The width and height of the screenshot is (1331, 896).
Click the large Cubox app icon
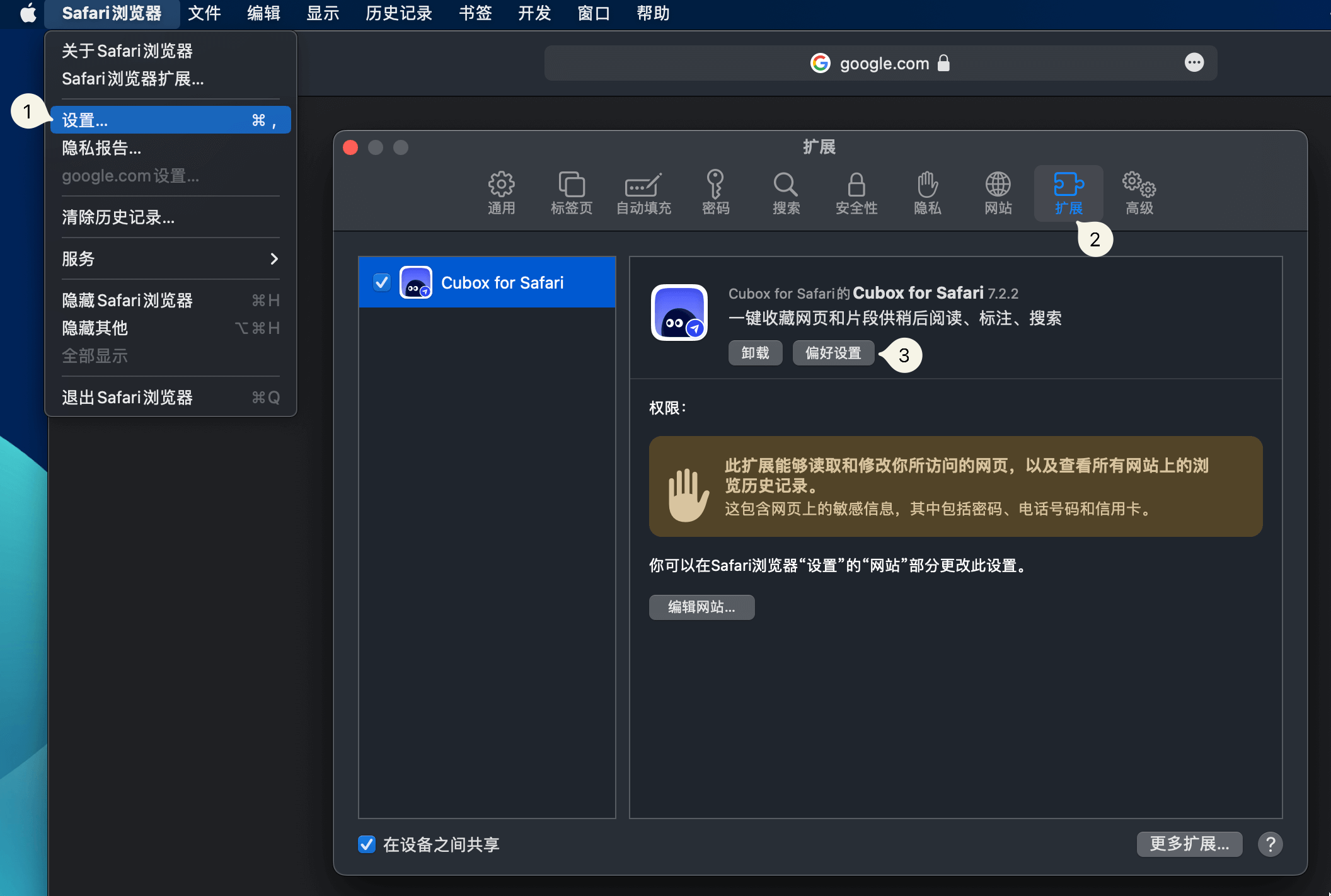pyautogui.click(x=679, y=313)
